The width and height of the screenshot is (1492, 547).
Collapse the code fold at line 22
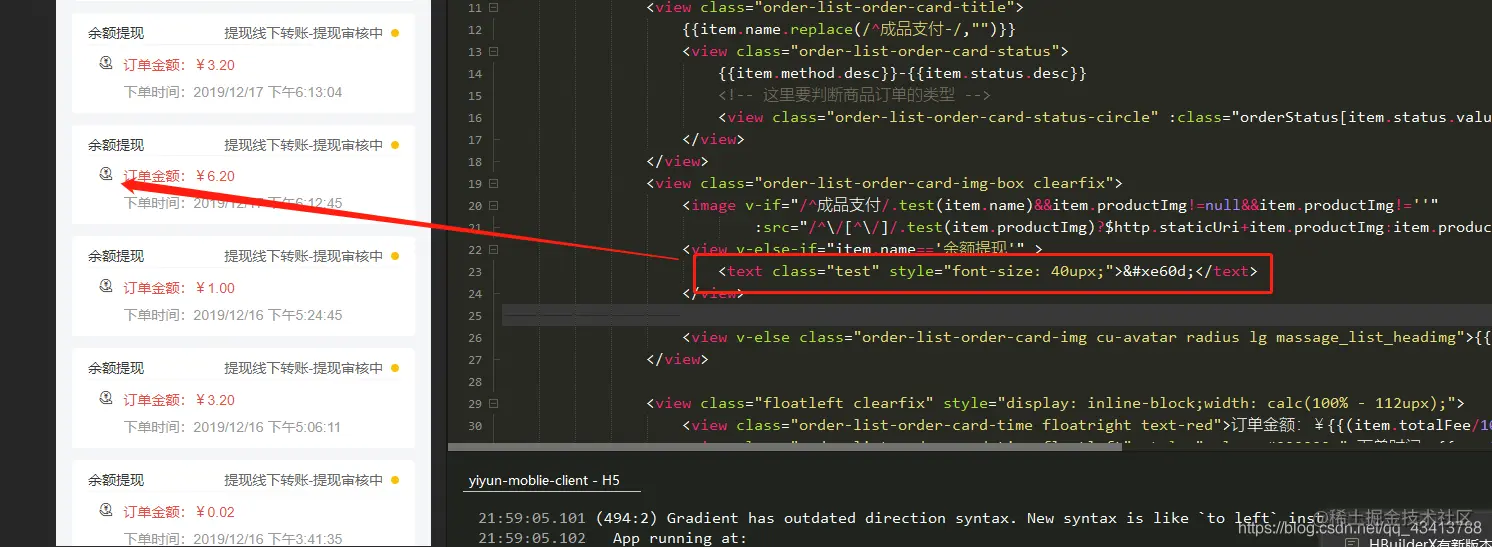tap(494, 250)
